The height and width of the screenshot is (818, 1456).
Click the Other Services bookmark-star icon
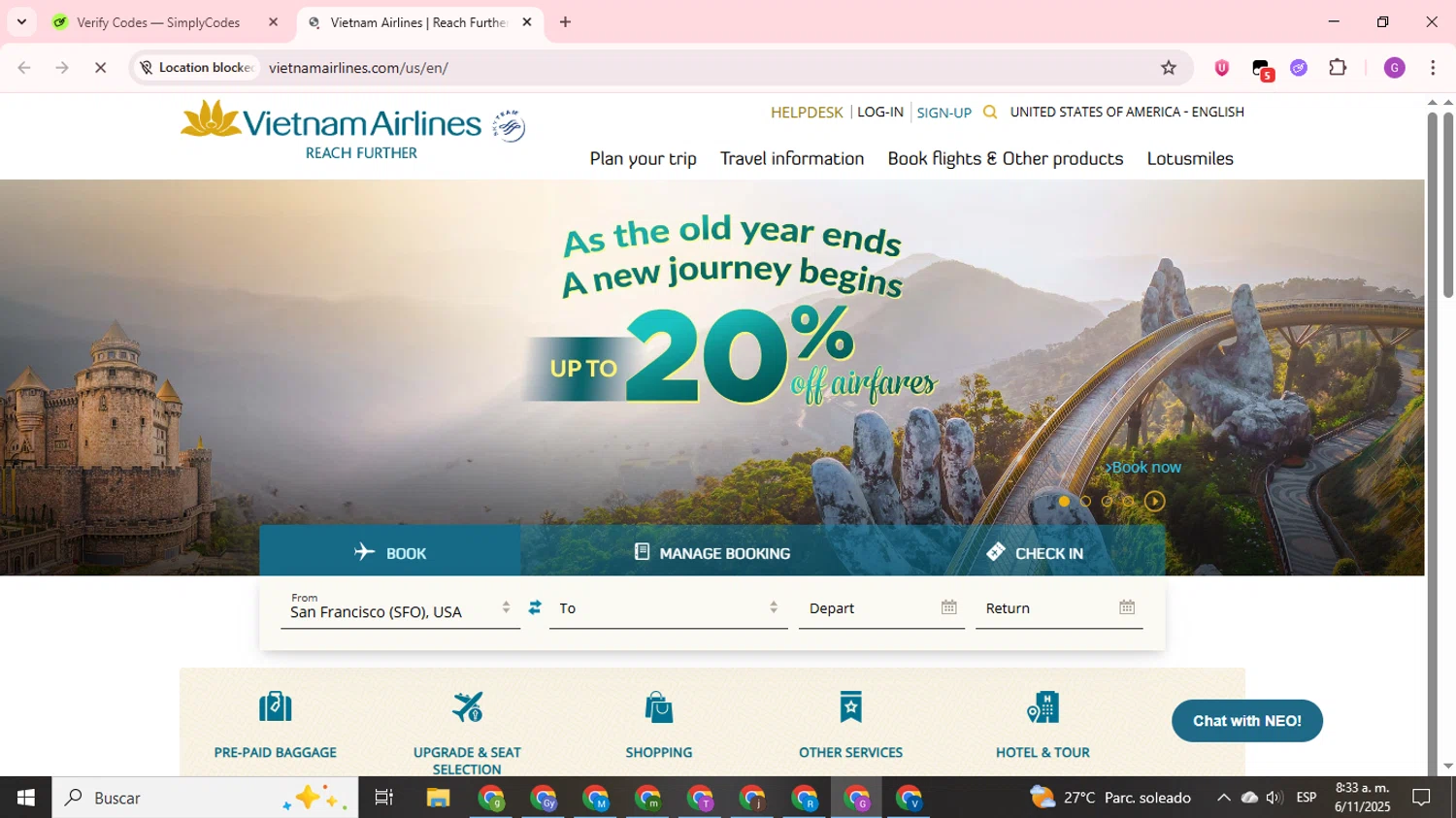851,706
